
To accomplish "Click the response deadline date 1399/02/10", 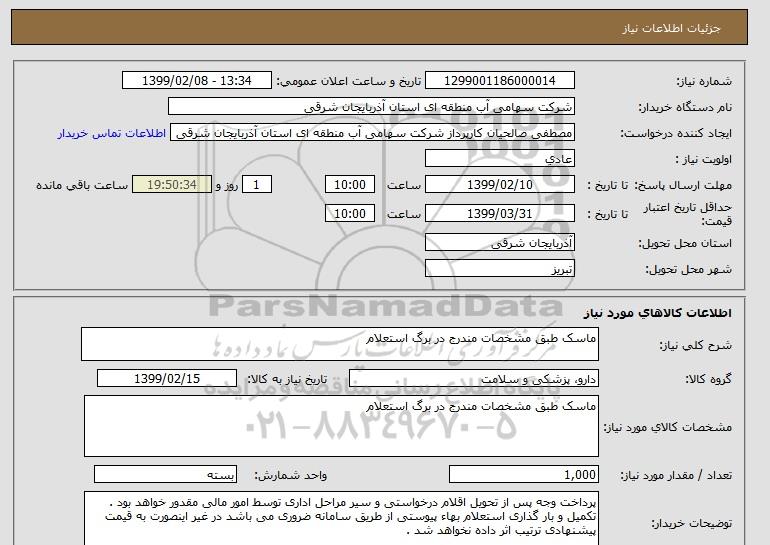I will (x=499, y=185).
